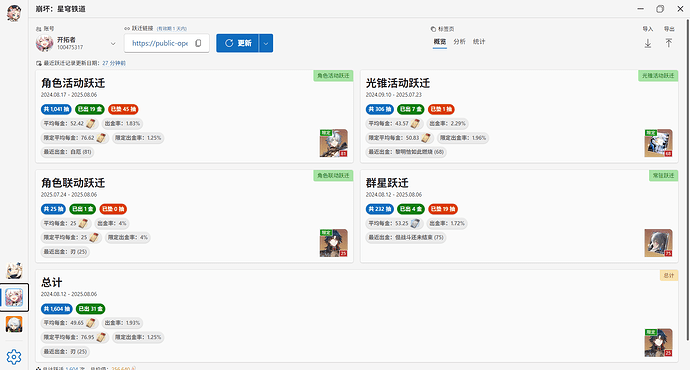Image resolution: width=690 pixels, height=370 pixels.
Task: Click the vertical scrollbar on right edge
Action: [687, 180]
